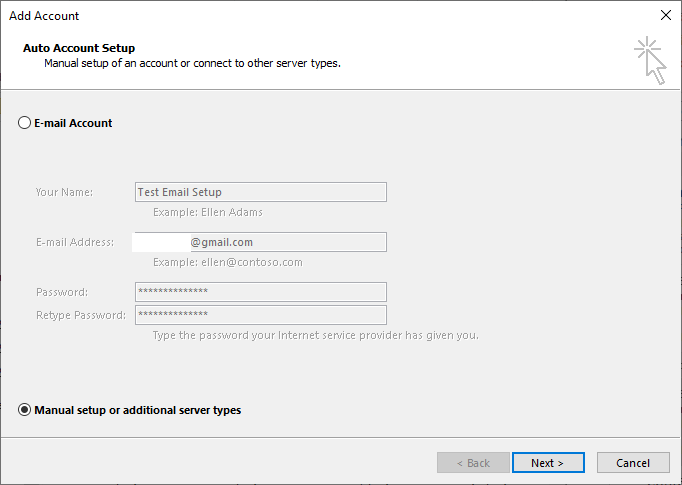Select the E-mail Account radio button
This screenshot has width=682, height=485.
point(25,123)
